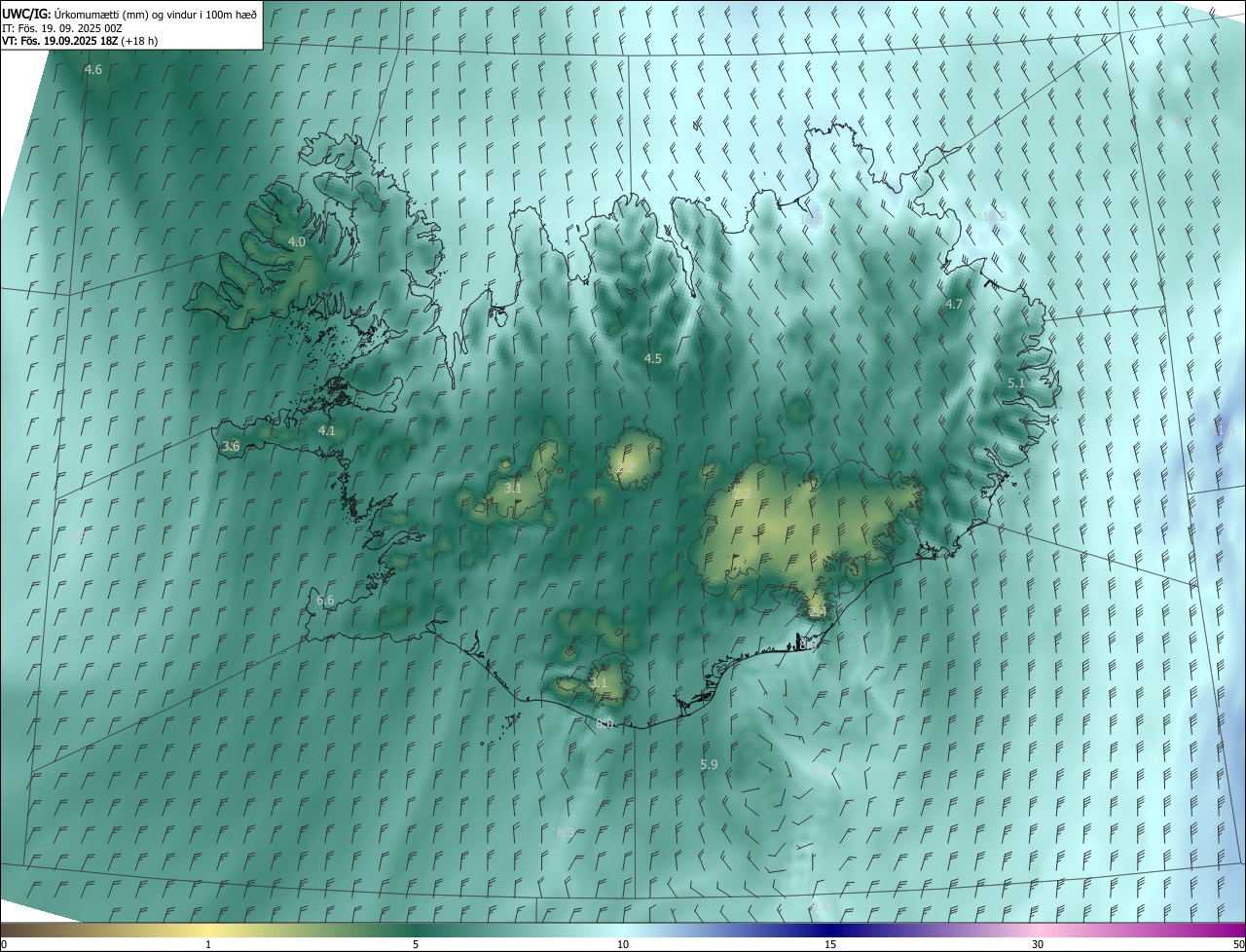Click the 'IT: Fös. 19. 09. 2025 00Z' line
This screenshot has width=1246, height=952.
(61, 28)
